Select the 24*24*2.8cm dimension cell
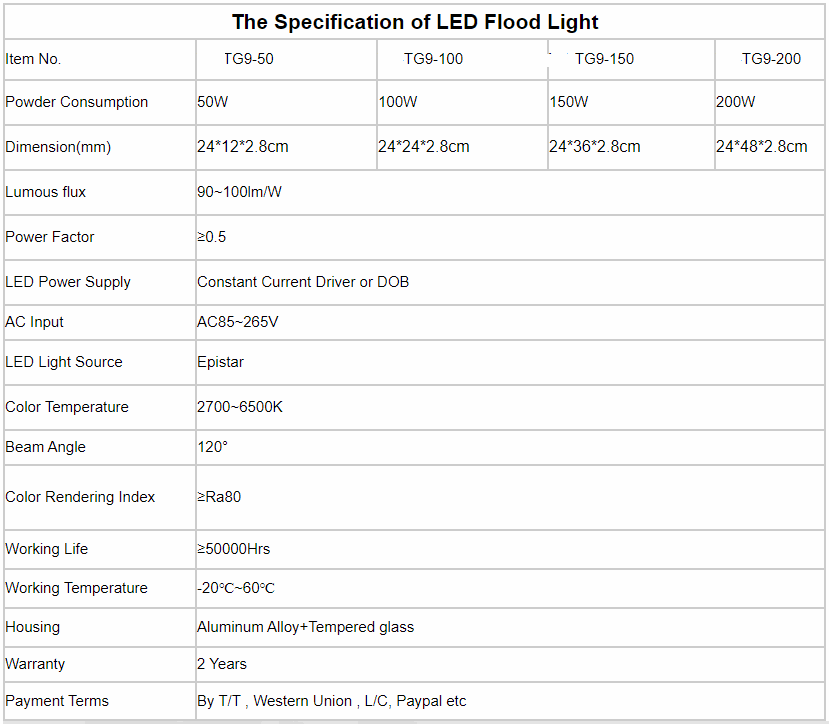Image resolution: width=829 pixels, height=724 pixels. [424, 147]
